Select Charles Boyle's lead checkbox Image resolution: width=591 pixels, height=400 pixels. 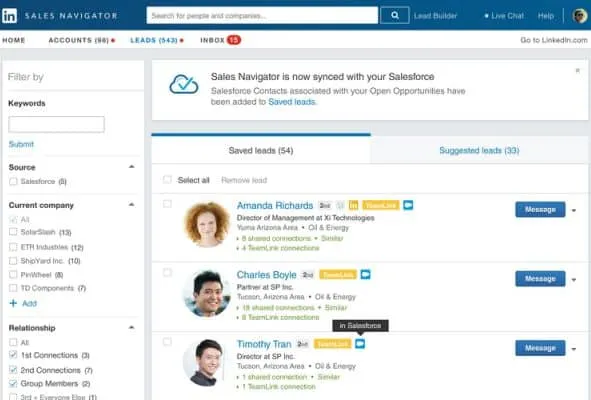coord(167,273)
